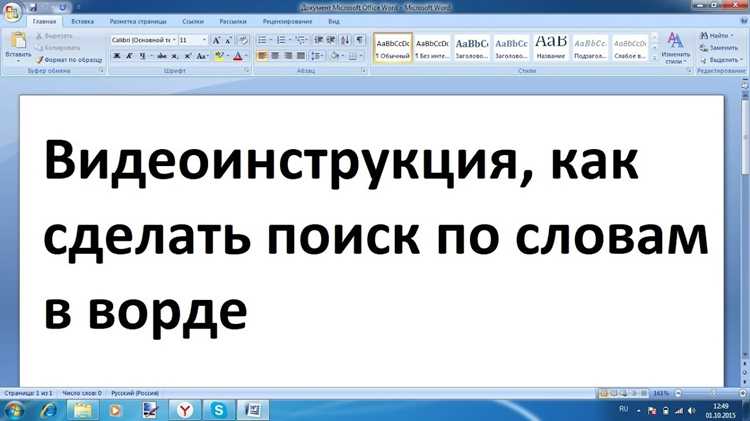Click the large Вставить paste icon
The height and width of the screenshot is (421, 750).
tap(18, 41)
